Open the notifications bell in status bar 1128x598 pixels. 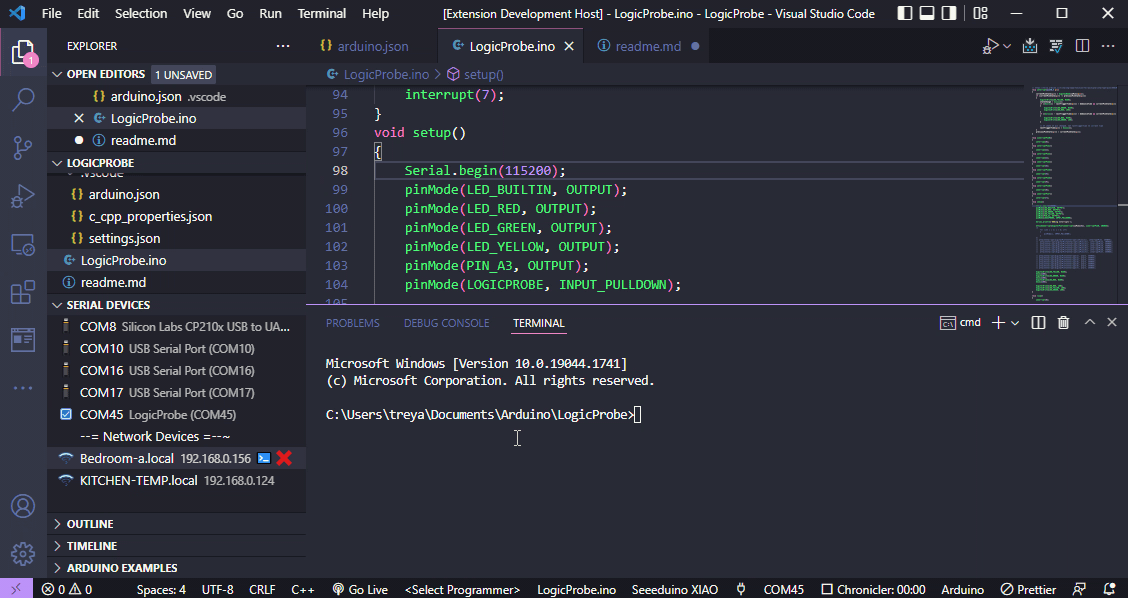pos(1109,589)
